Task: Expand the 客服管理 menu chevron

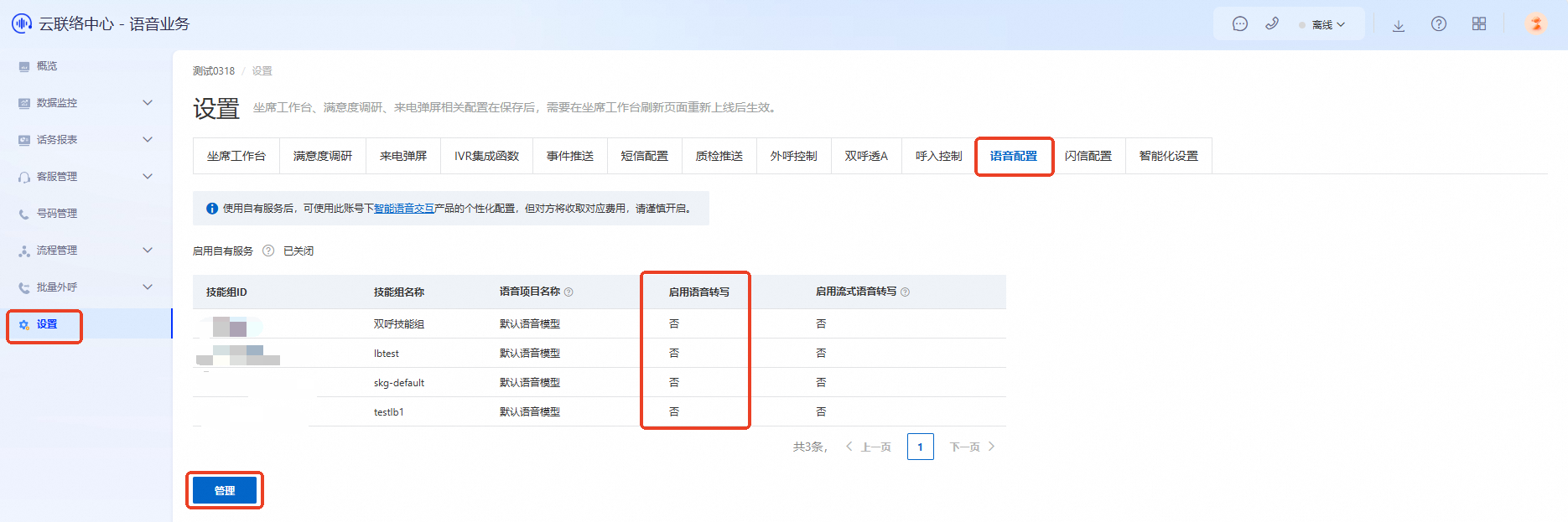Action: [x=148, y=177]
